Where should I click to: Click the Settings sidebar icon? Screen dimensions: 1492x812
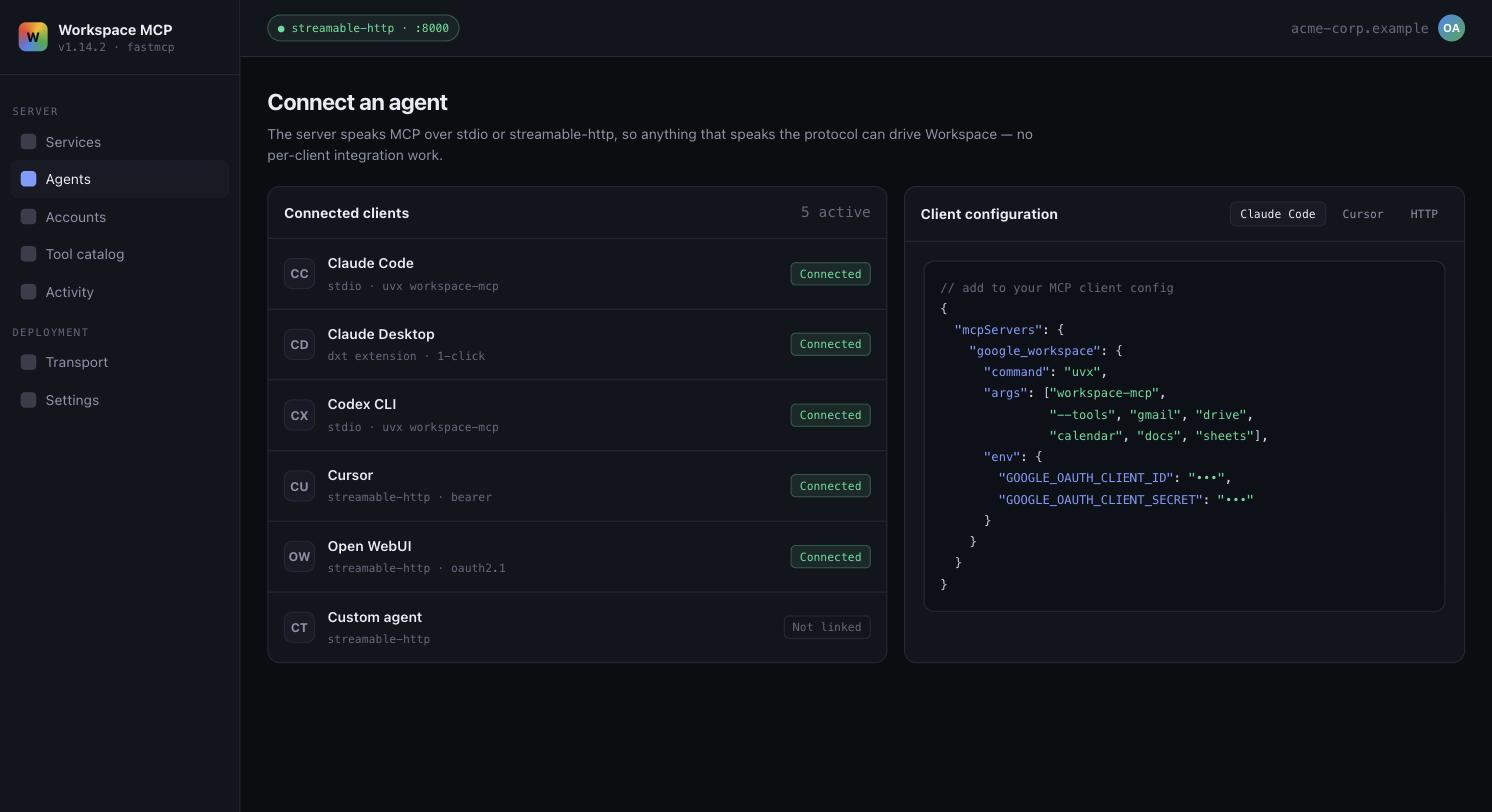coord(28,400)
